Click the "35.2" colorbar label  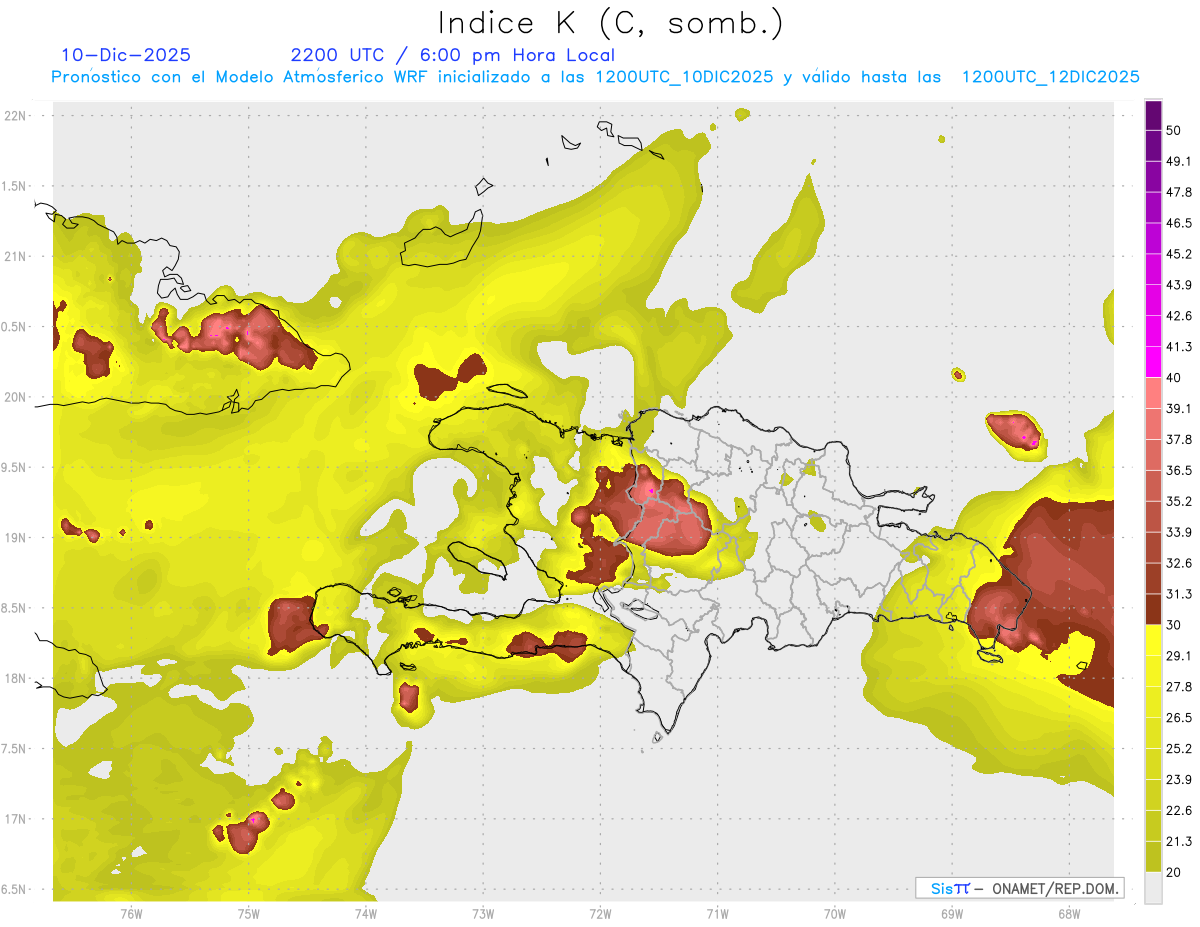(1179, 501)
